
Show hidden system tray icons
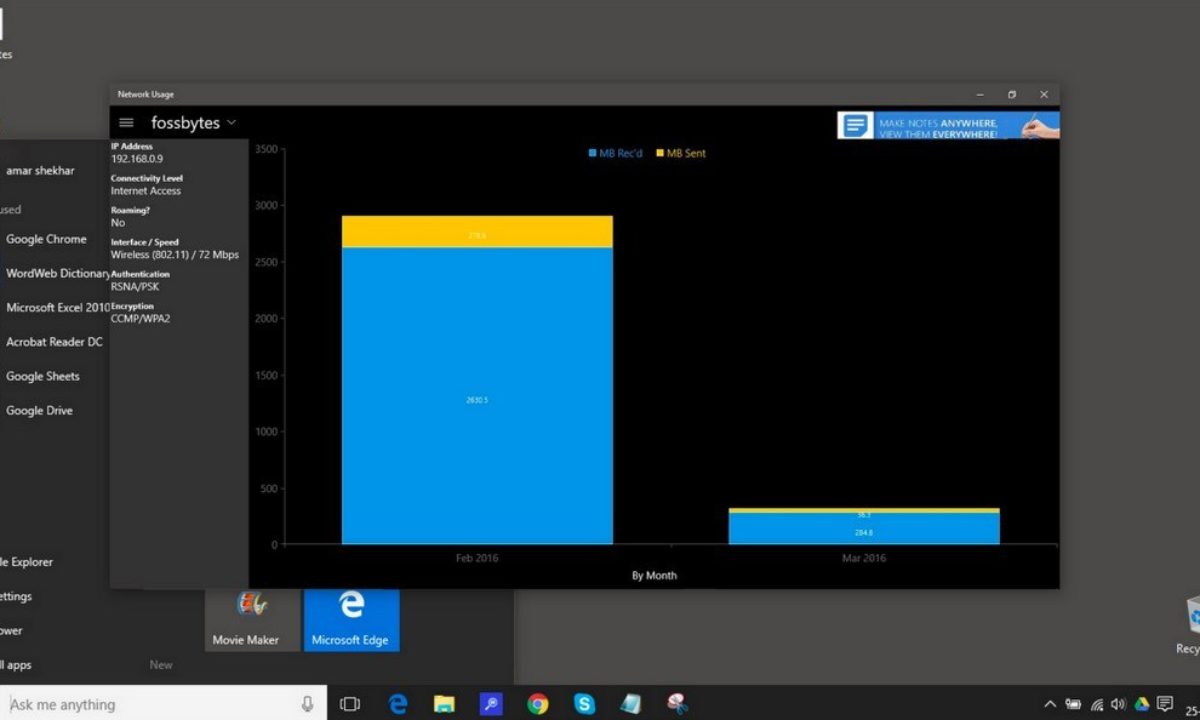[x=1050, y=704]
